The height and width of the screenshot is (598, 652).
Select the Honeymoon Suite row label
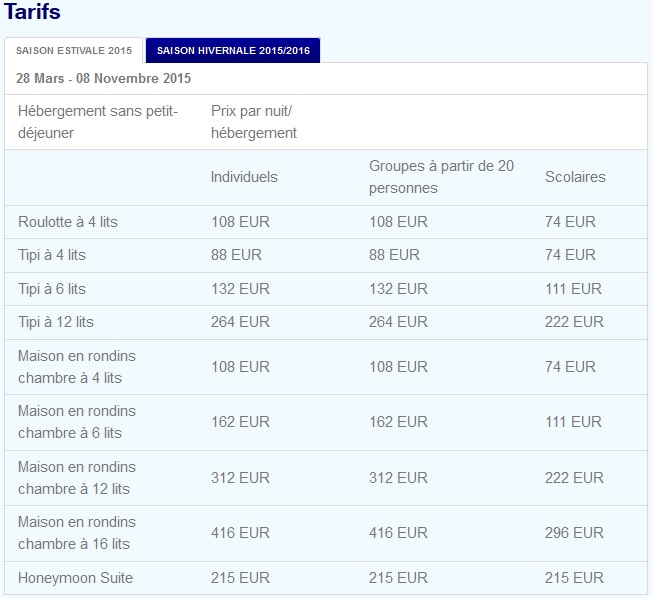75,578
